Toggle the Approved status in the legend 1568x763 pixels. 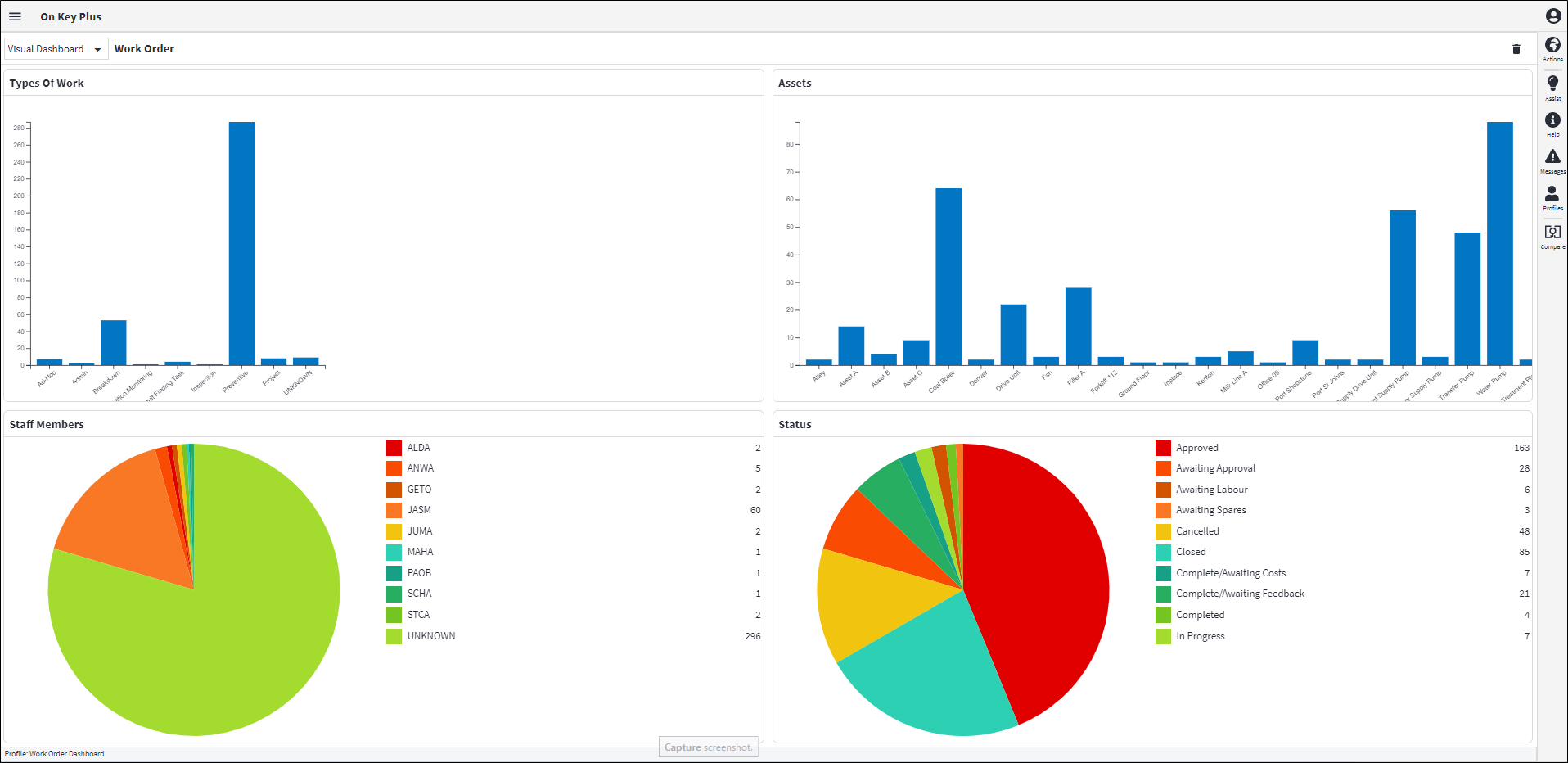pos(1196,448)
